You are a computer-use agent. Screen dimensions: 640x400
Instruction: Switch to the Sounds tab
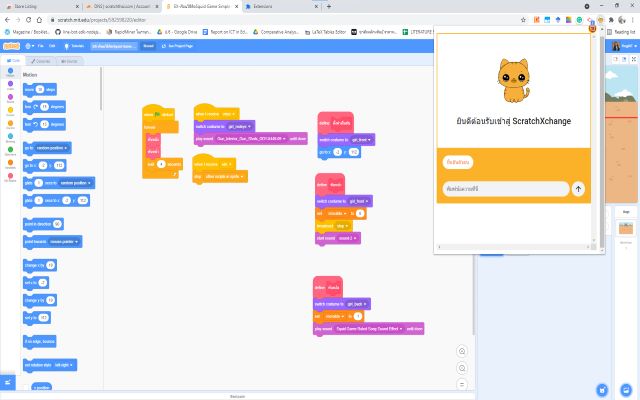point(69,61)
